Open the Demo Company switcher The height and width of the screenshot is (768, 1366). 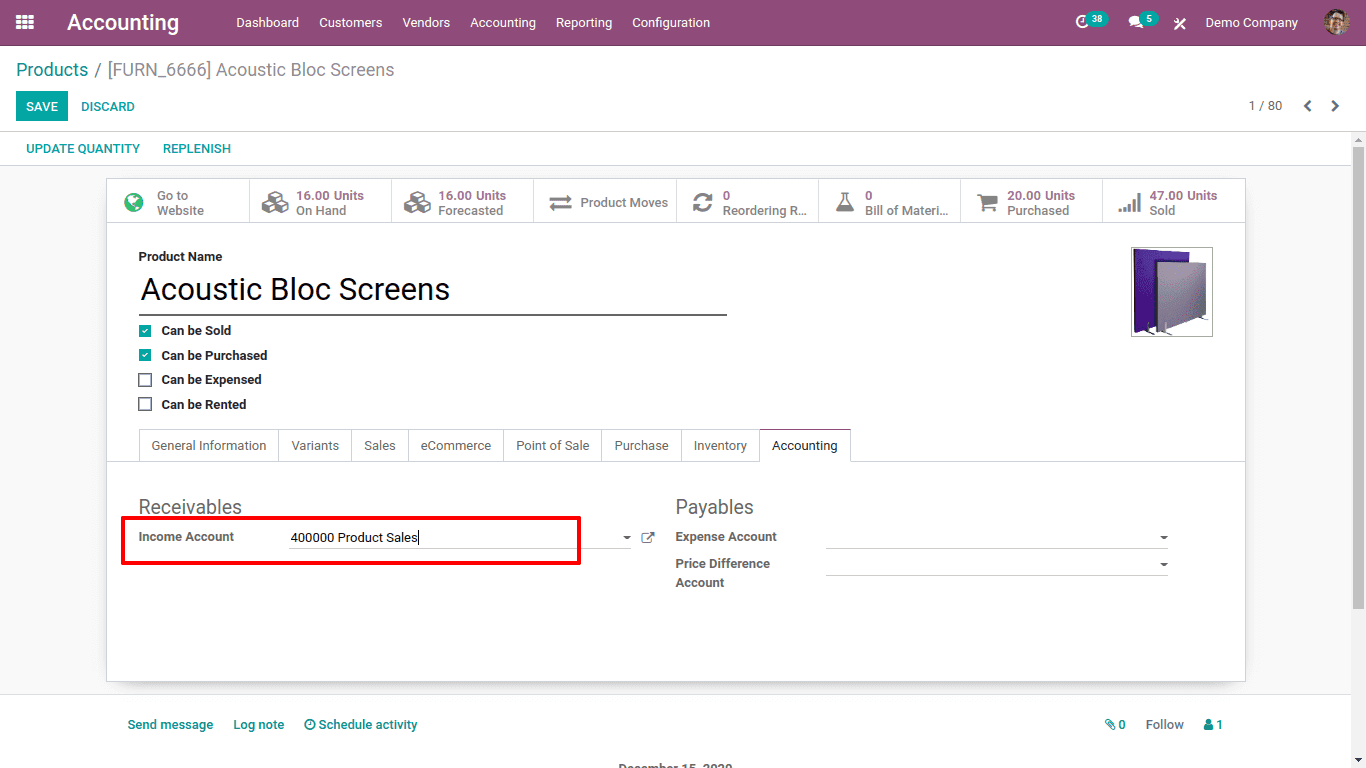[1251, 22]
